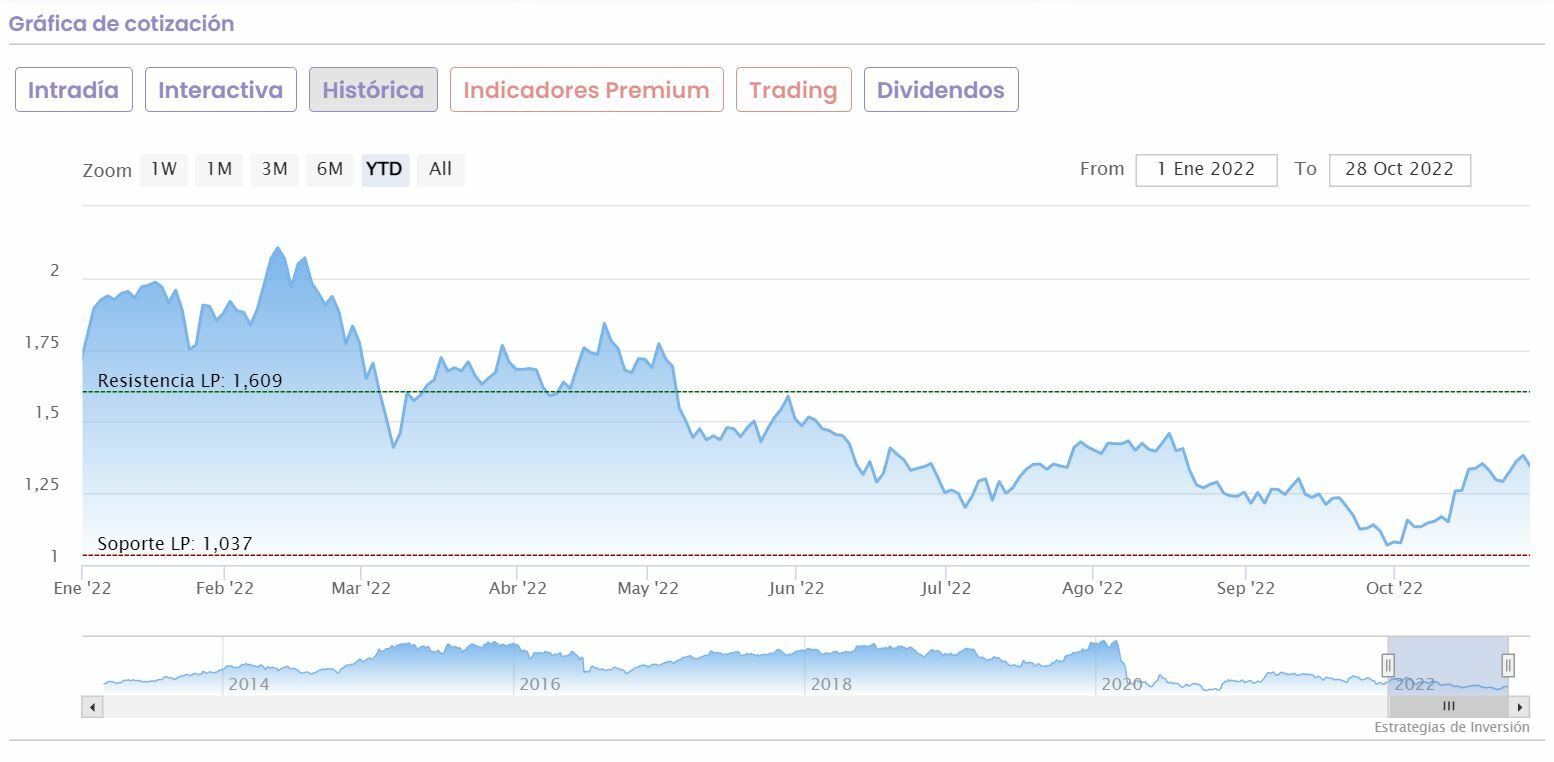Open Indicadores Premium tab
The height and width of the screenshot is (762, 1554).
pyautogui.click(x=586, y=90)
